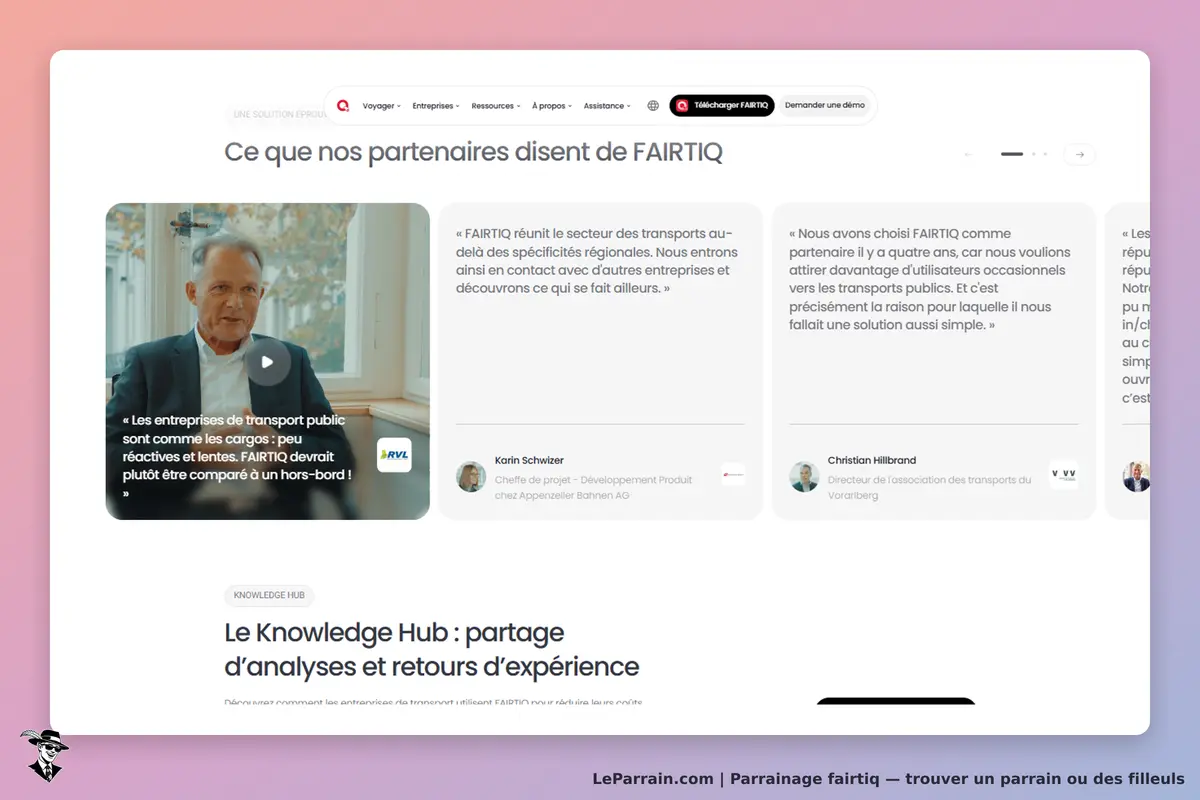
Task: Jump to second carousel page dot
Action: click(x=1035, y=154)
